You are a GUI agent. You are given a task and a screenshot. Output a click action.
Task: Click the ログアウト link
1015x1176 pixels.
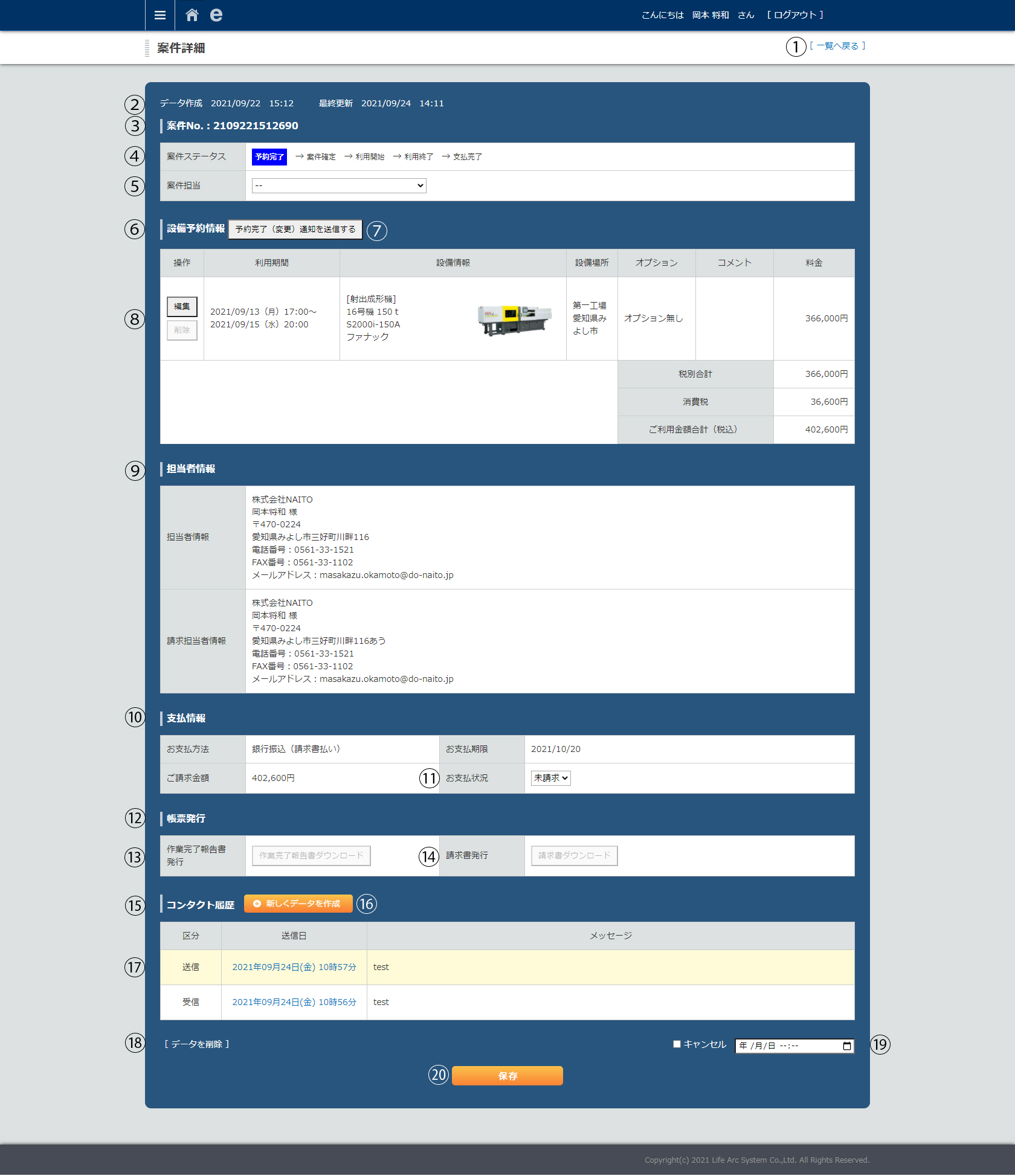coord(795,15)
